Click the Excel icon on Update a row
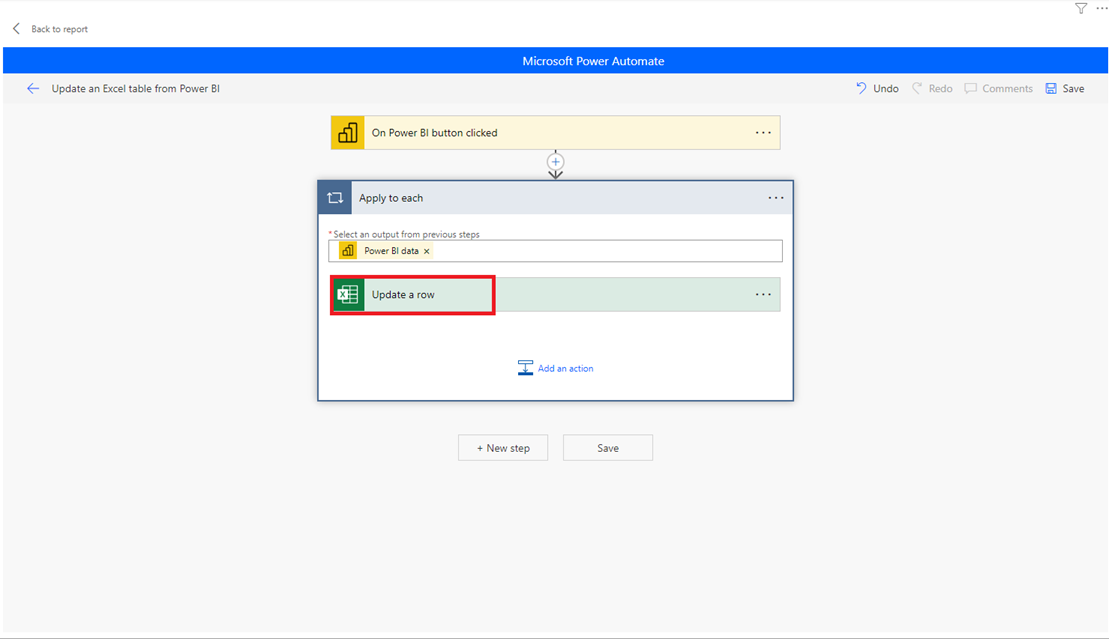 coord(347,294)
